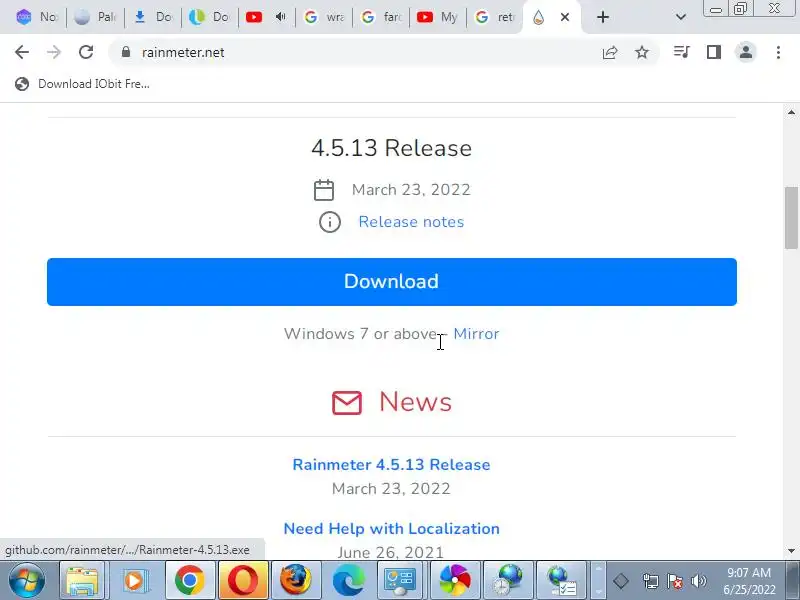Click the red envelope News icon
Viewport: 800px width, 600px height.
[347, 403]
